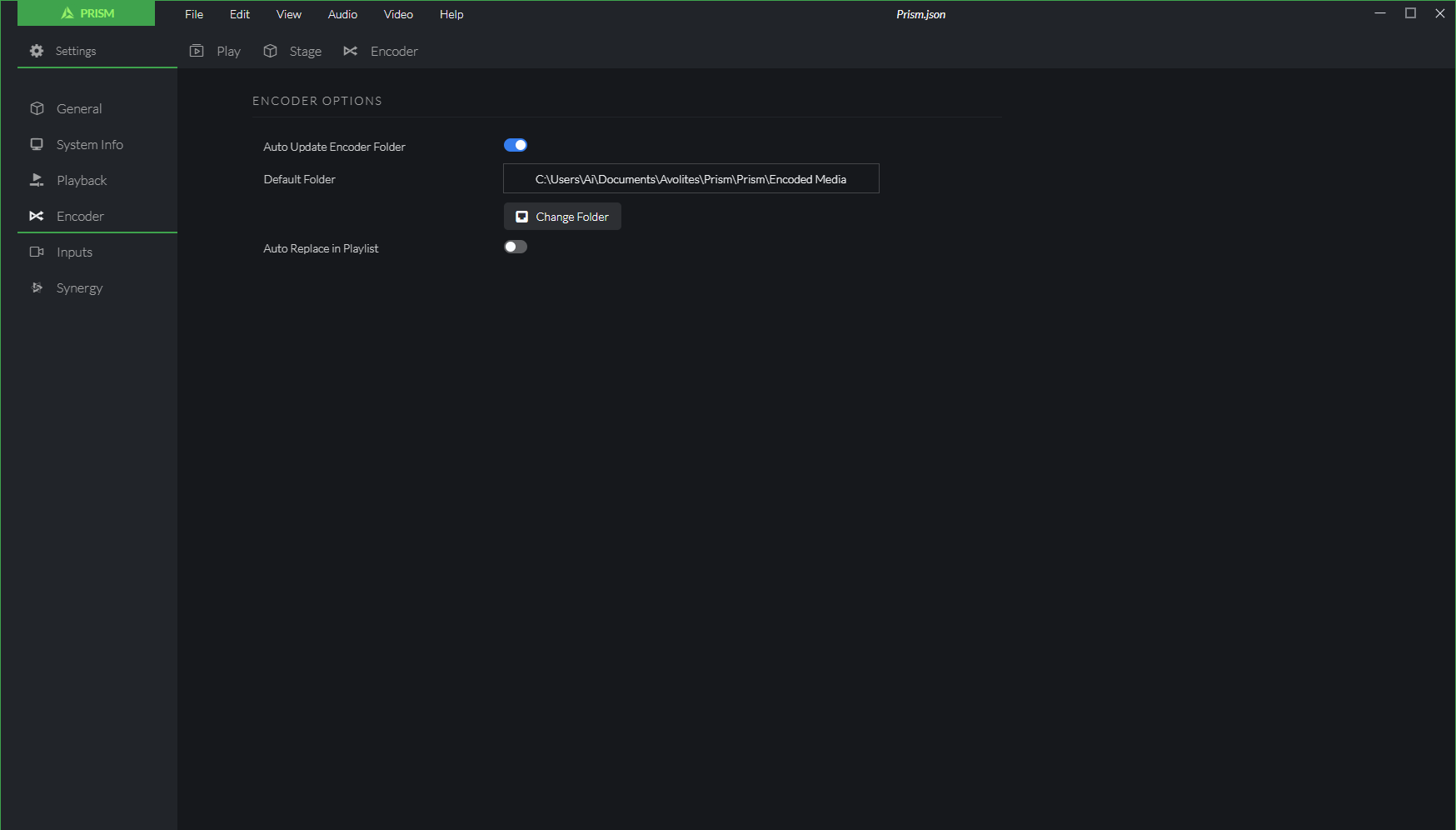Open the Audio menu
Viewport: 1456px width, 830px height.
(342, 14)
